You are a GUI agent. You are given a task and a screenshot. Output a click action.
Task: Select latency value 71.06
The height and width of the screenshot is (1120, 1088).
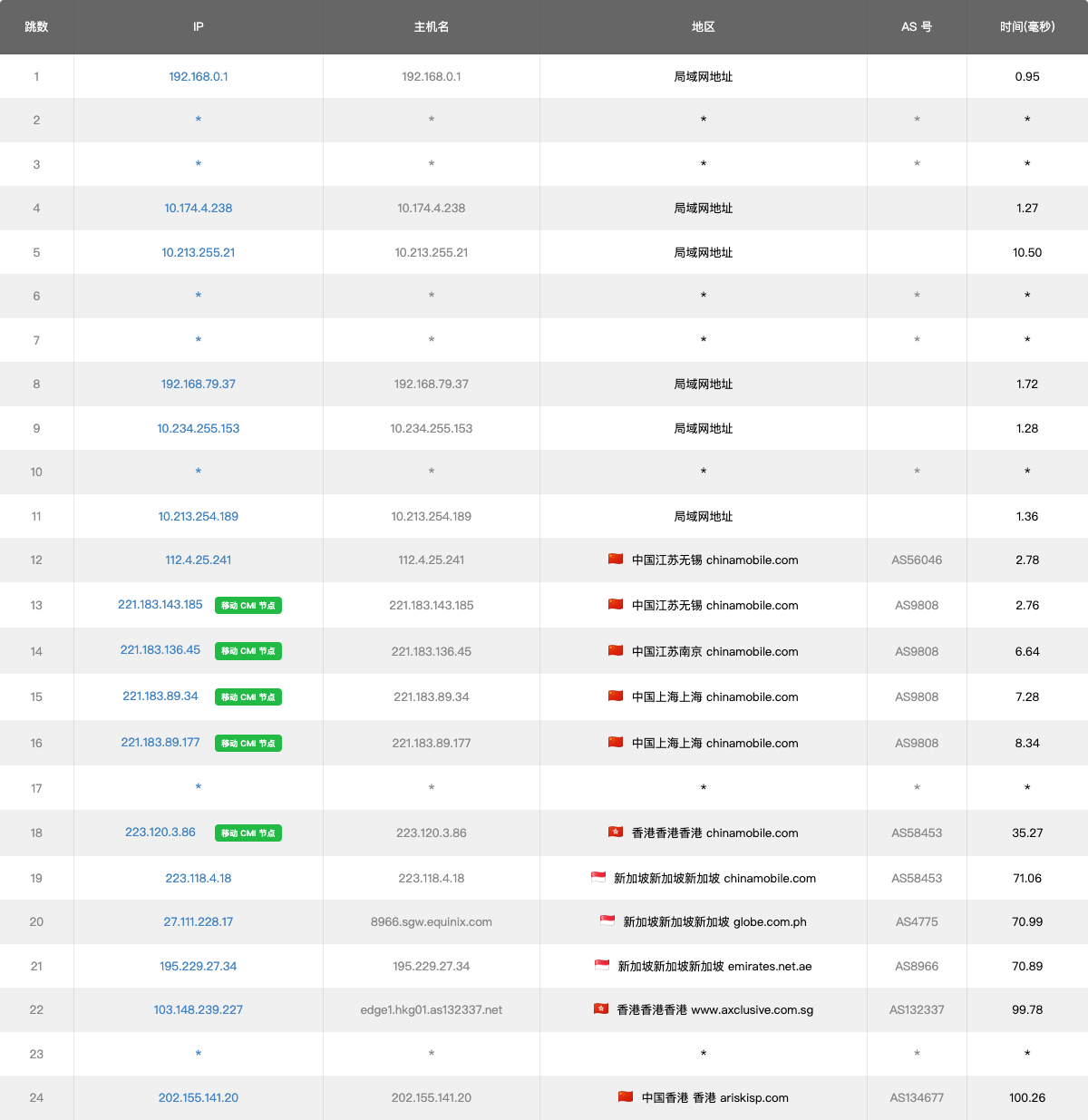[1027, 878]
